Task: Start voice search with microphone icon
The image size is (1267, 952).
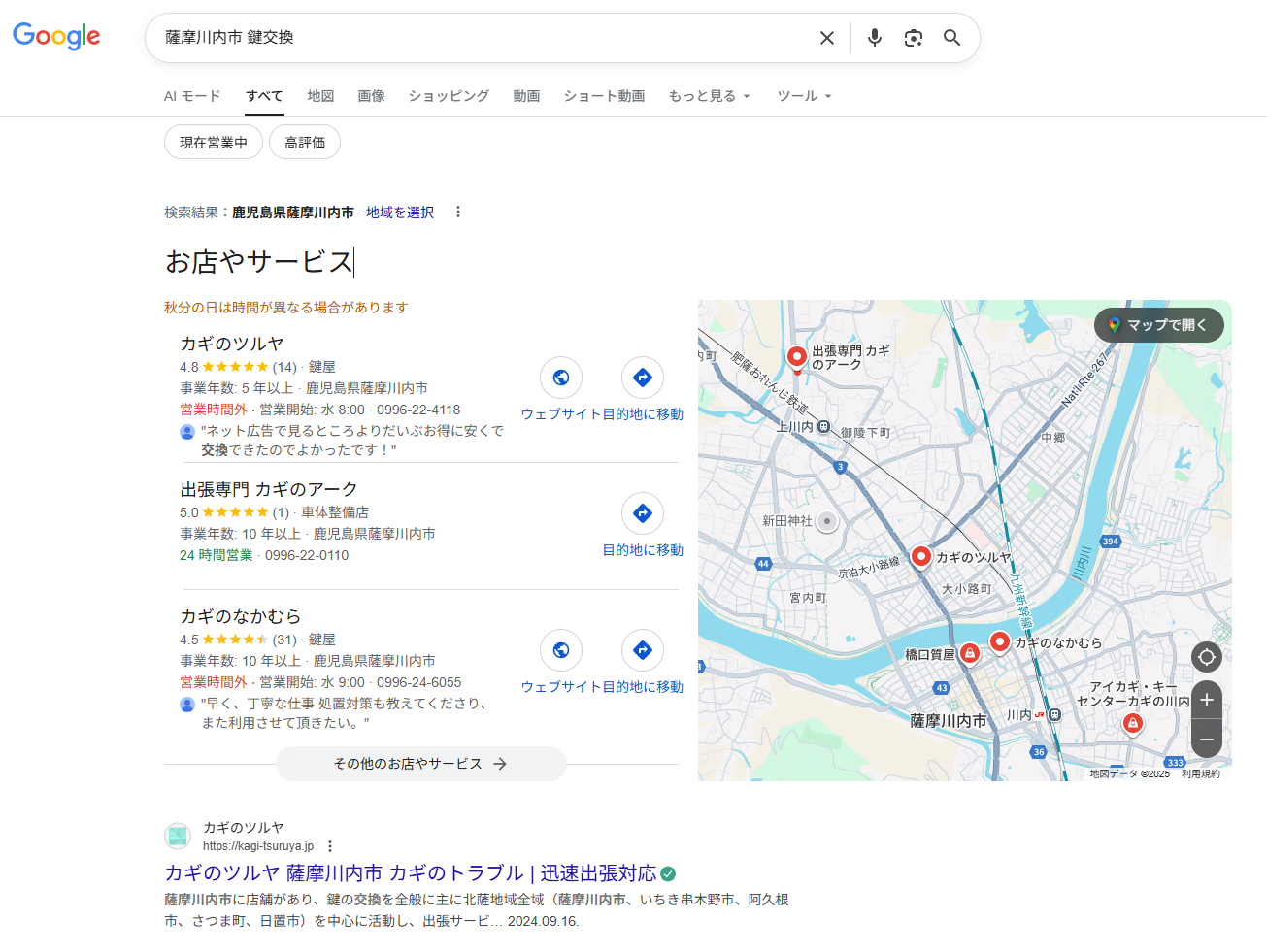Action: pyautogui.click(x=874, y=38)
